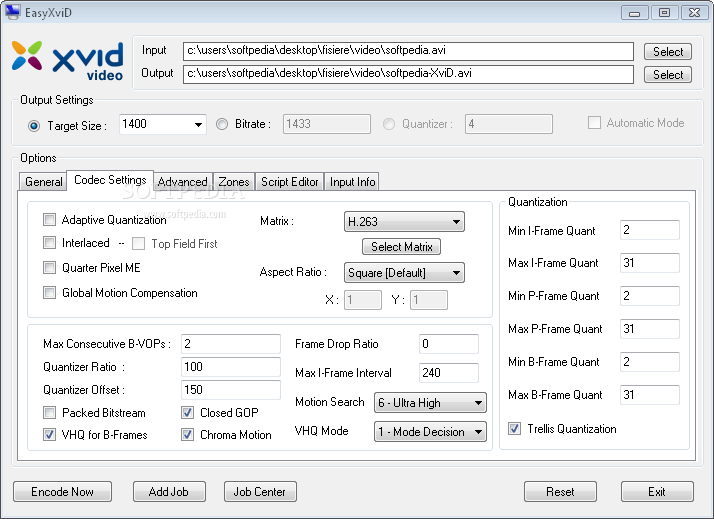Toggle Adaptive Quantization checkbox
The image size is (714, 519).
pos(49,219)
